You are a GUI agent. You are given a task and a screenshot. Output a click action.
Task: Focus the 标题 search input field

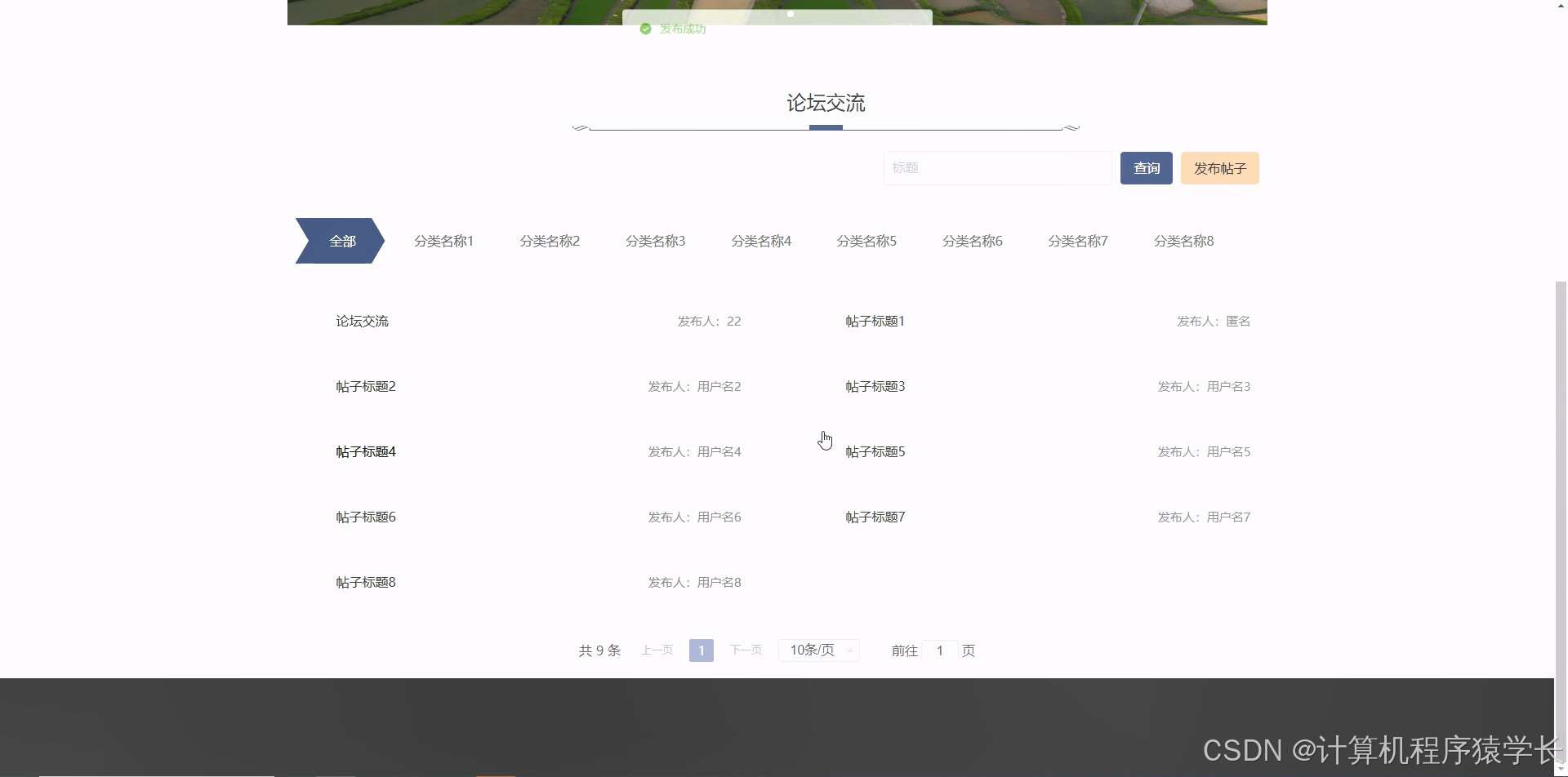[x=997, y=168]
